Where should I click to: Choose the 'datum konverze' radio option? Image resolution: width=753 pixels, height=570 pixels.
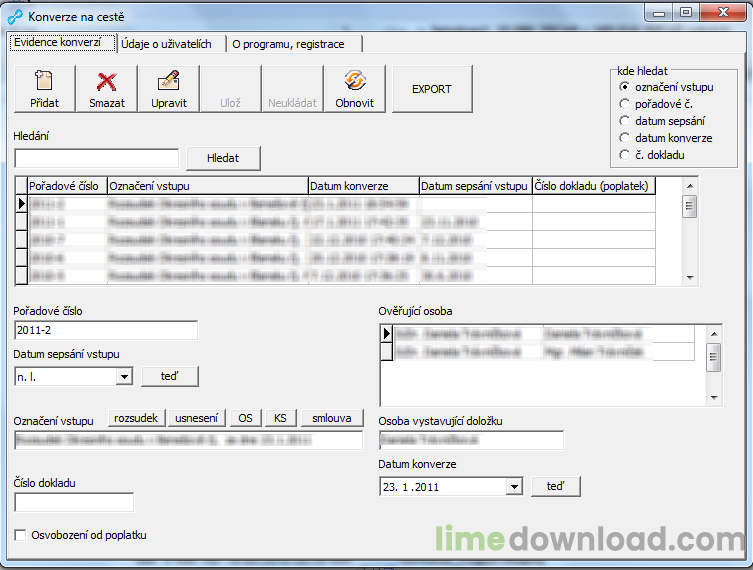625,138
